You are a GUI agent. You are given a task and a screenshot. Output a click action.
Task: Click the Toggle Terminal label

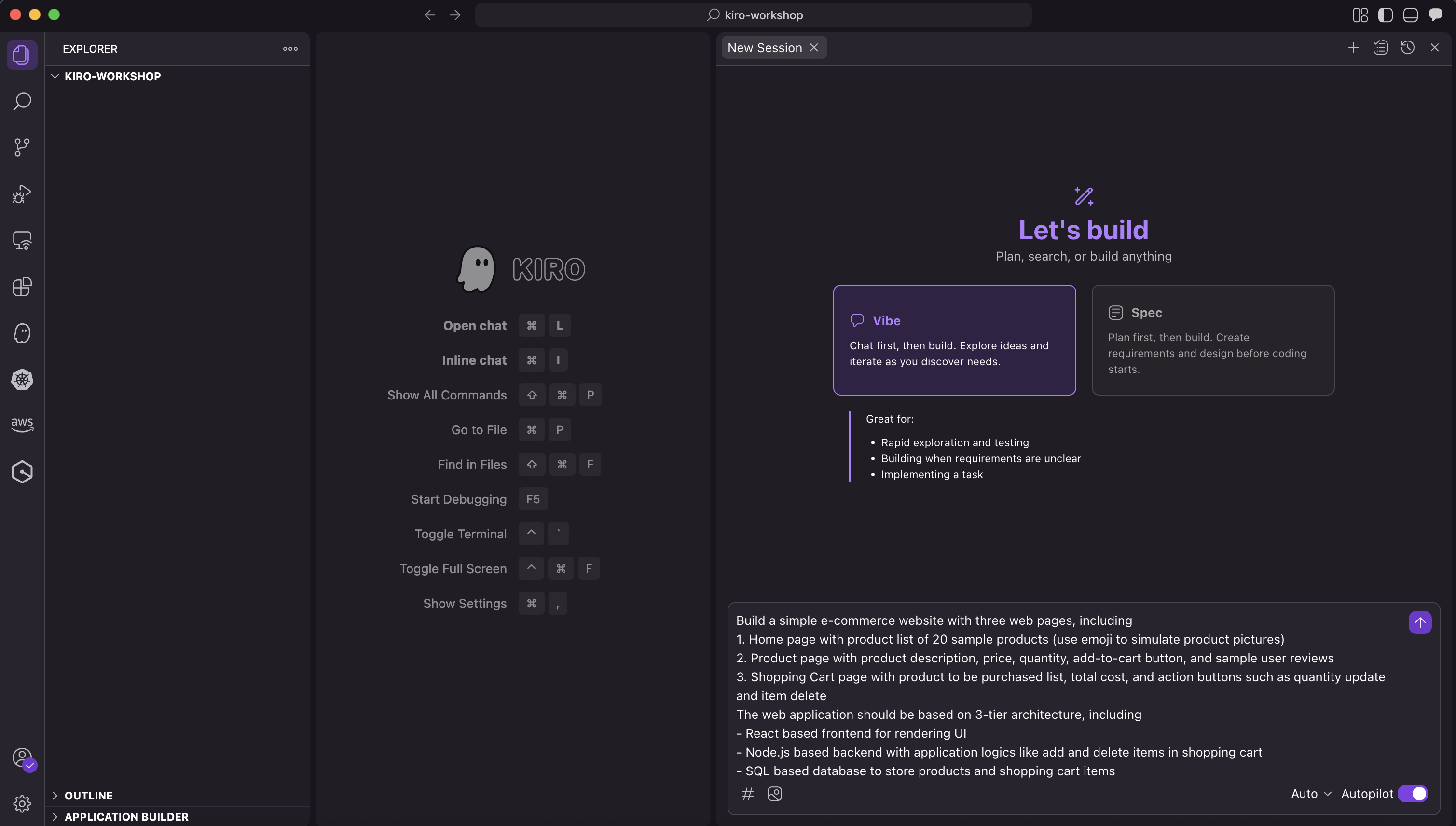[x=461, y=534]
